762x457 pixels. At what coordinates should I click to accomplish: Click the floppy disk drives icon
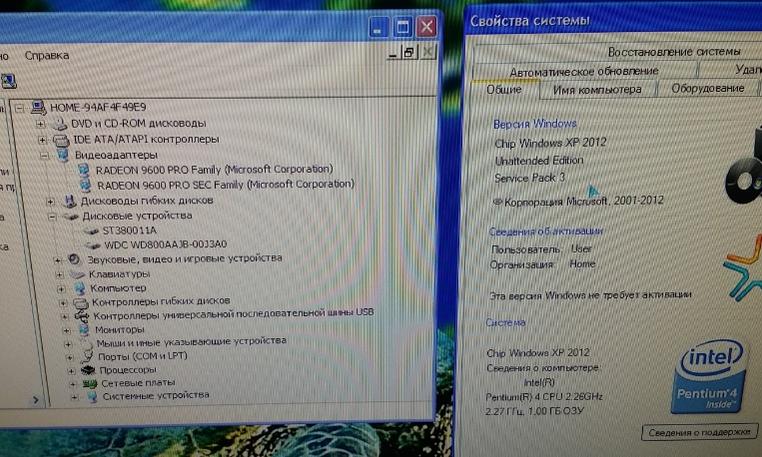tap(69, 201)
